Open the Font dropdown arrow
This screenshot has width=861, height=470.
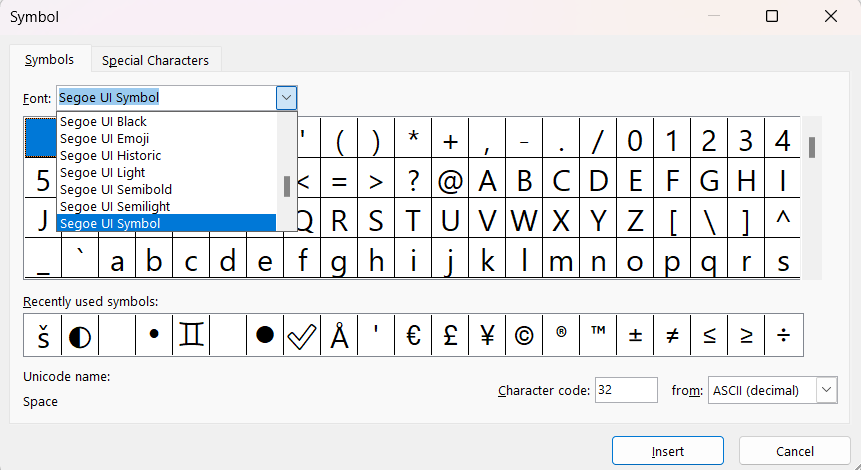pos(286,98)
